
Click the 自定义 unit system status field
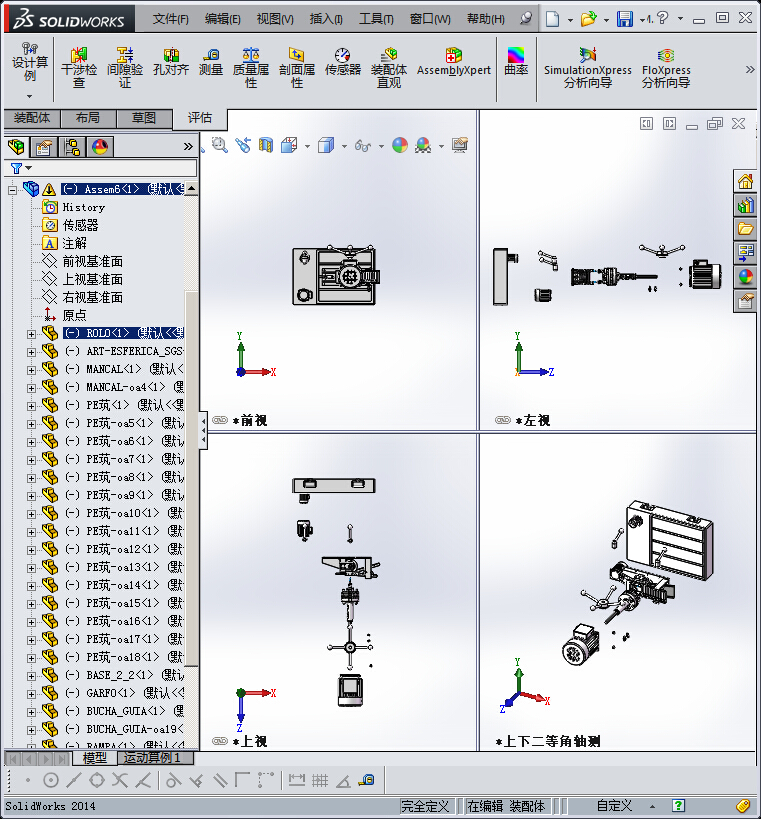(x=614, y=806)
